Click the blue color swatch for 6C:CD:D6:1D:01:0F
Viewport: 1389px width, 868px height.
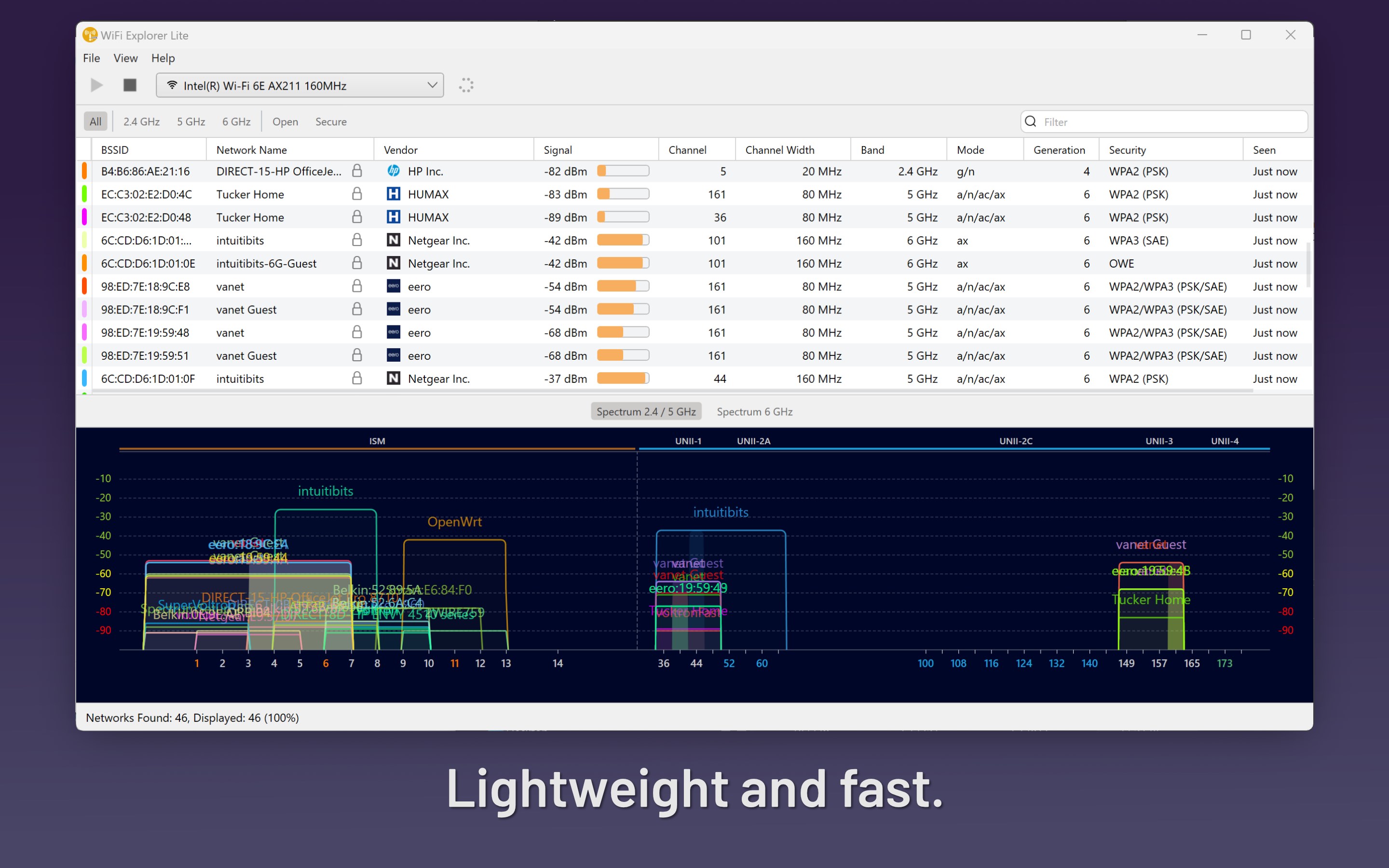[84, 379]
